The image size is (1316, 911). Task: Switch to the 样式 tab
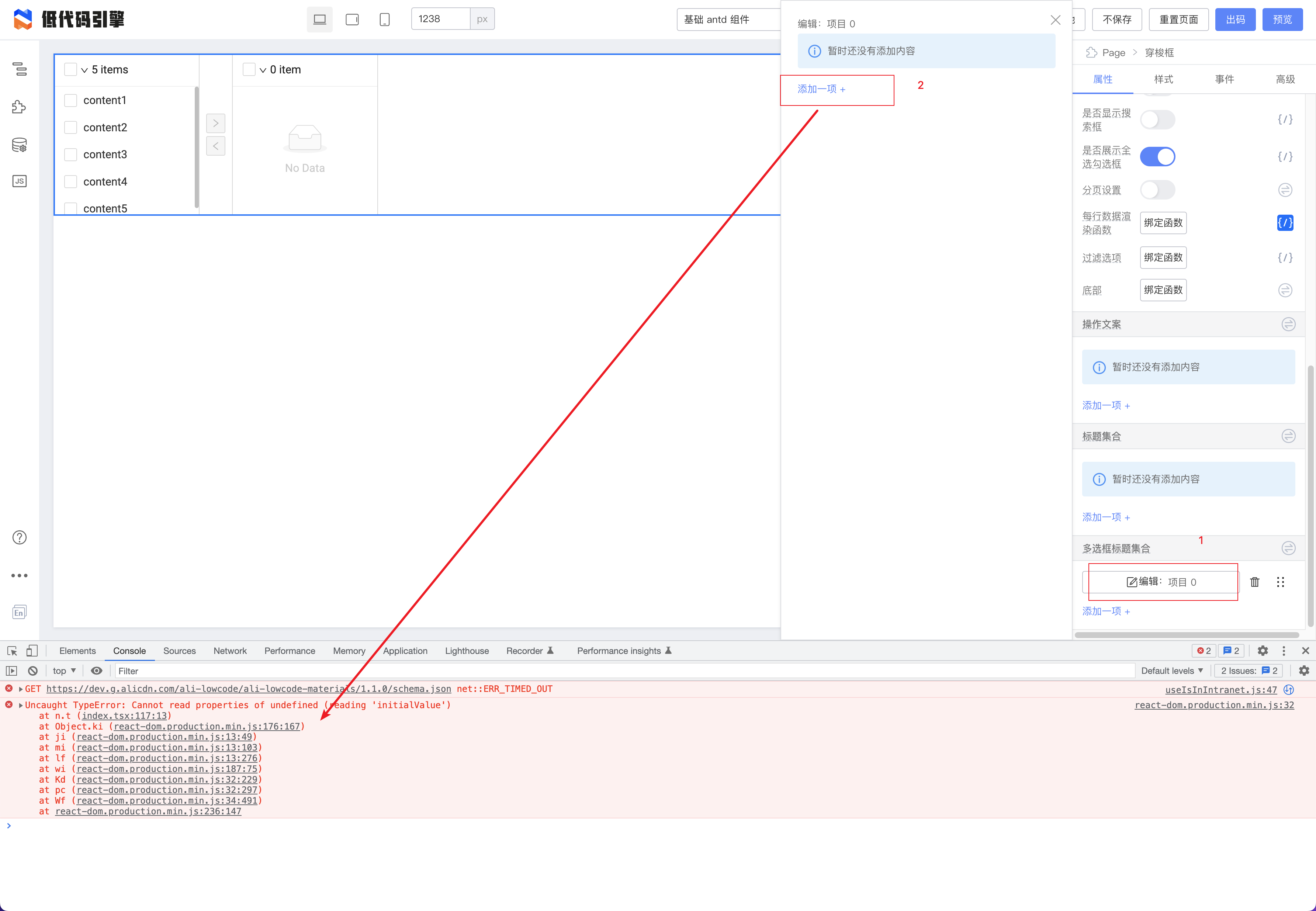pyautogui.click(x=1163, y=79)
